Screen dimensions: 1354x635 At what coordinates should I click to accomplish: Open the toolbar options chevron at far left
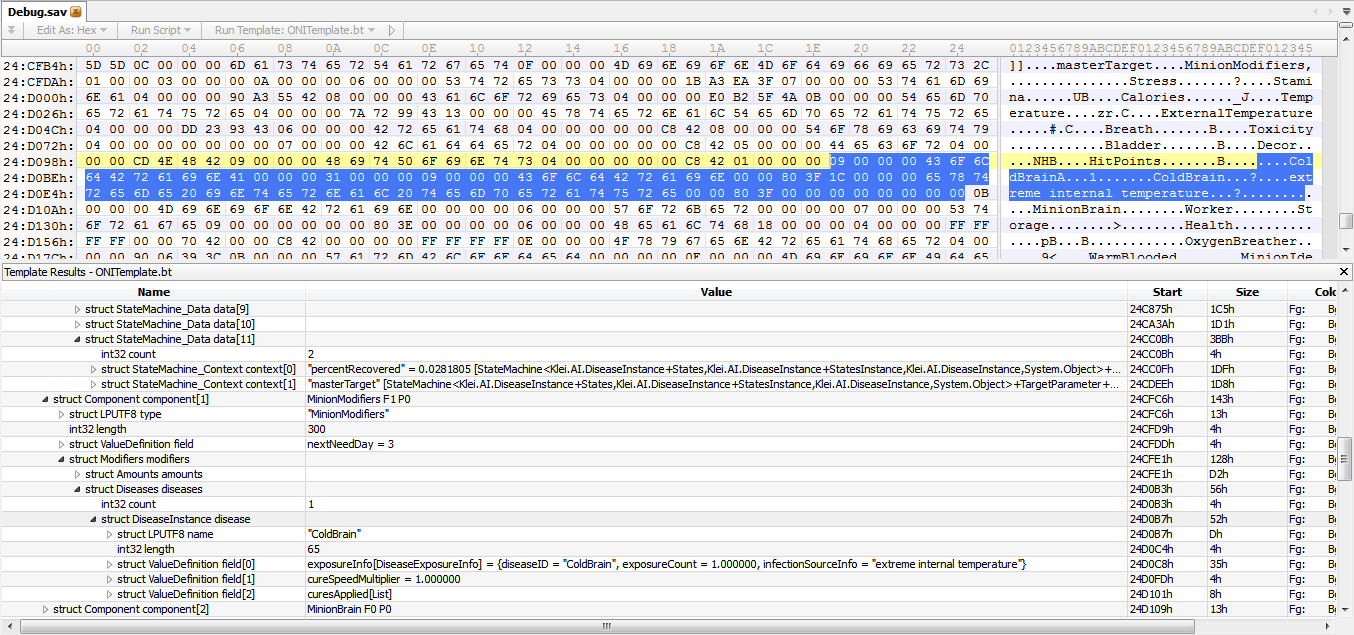click(11, 31)
